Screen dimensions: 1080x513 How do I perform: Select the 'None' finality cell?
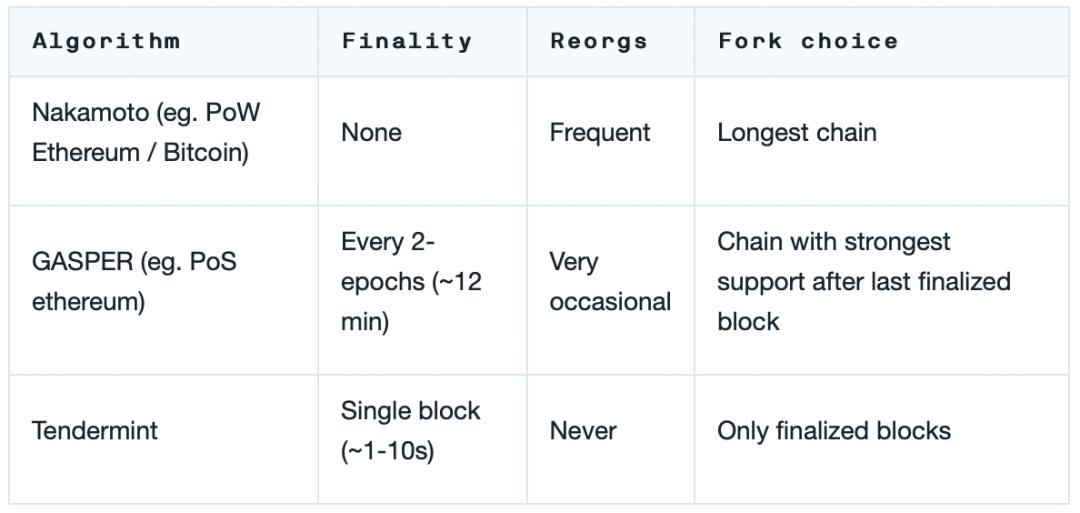tap(371, 133)
